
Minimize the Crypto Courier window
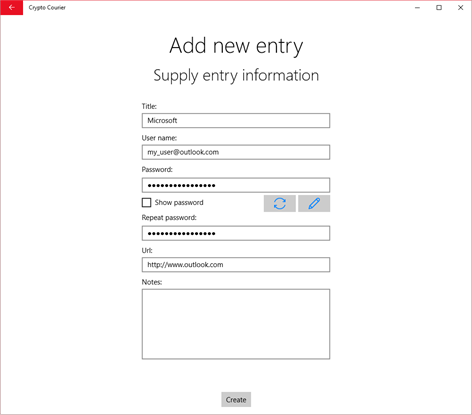[417, 8]
